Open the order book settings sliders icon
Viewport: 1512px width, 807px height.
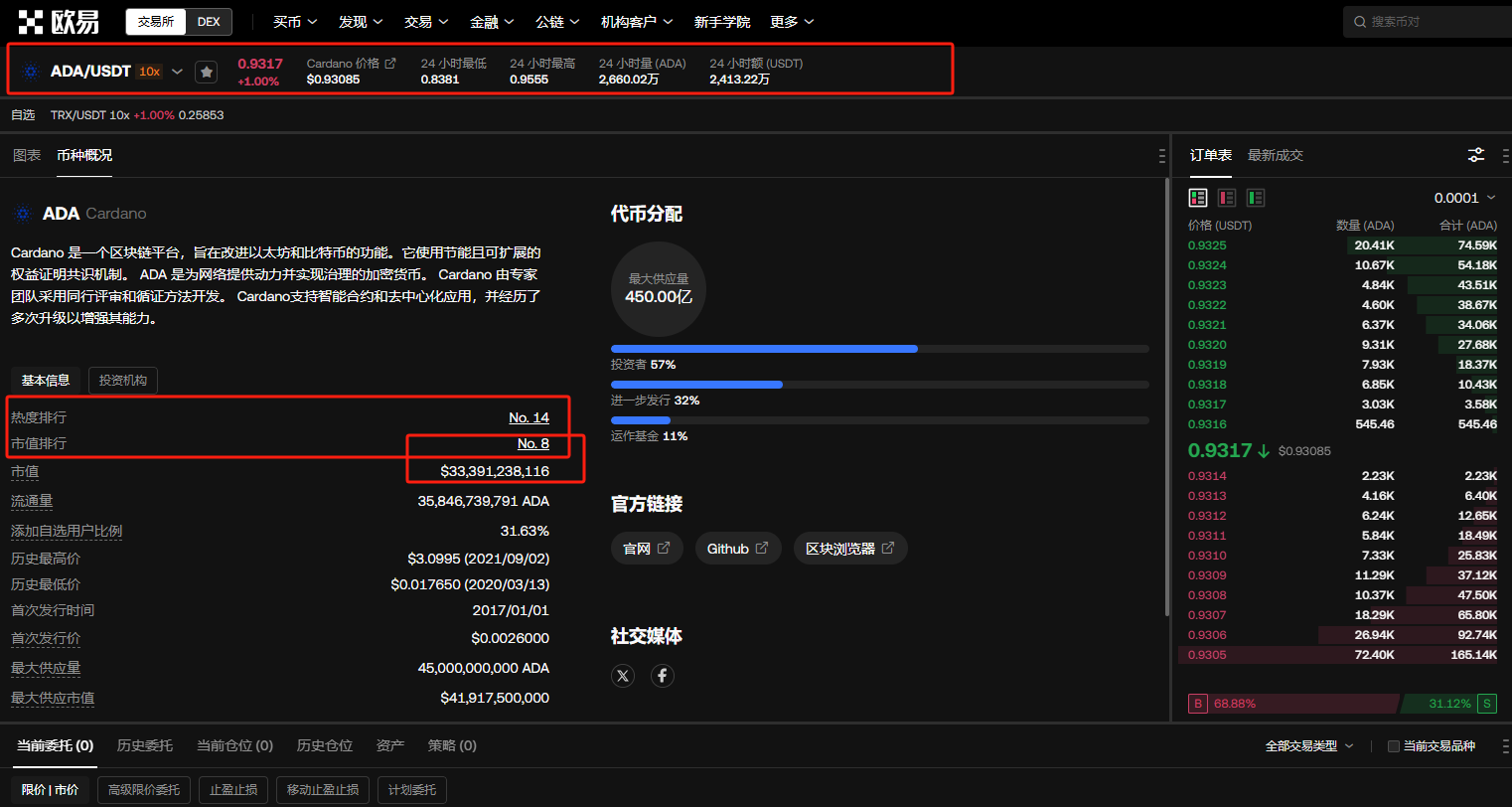[x=1476, y=155]
